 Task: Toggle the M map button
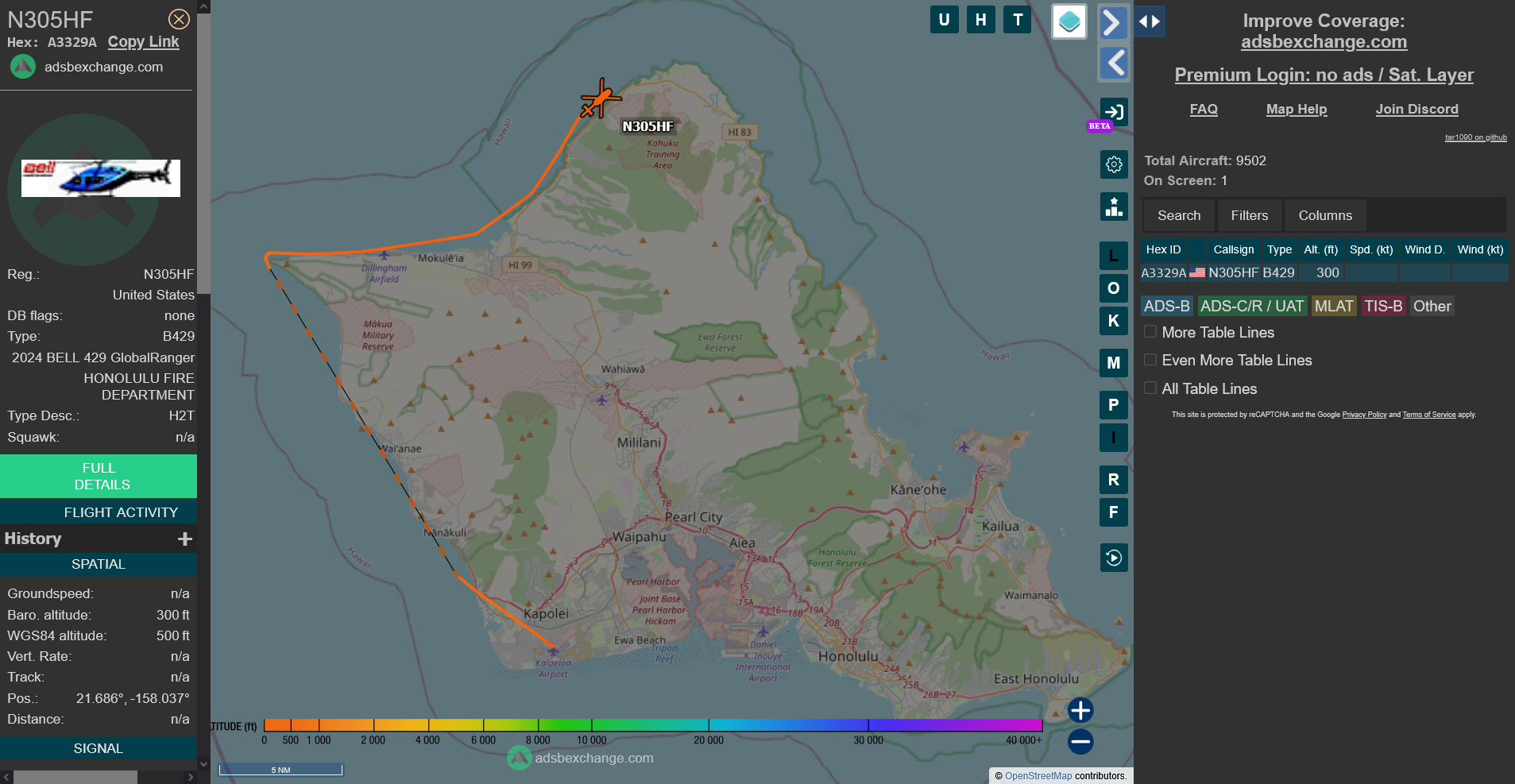pyautogui.click(x=1114, y=363)
